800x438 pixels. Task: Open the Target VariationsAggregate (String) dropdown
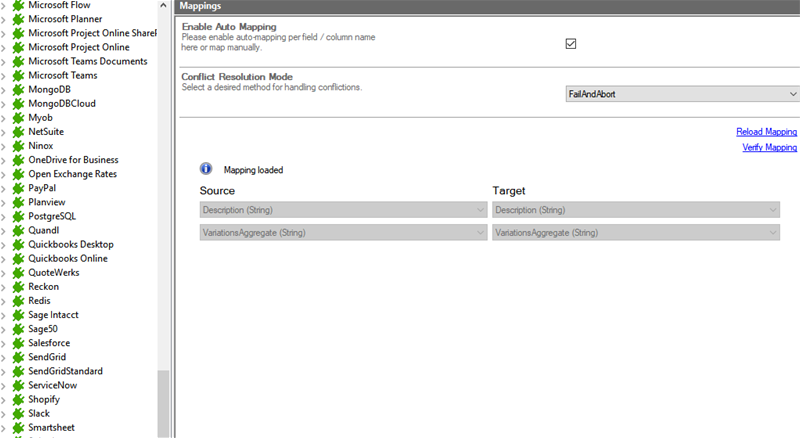coord(636,232)
